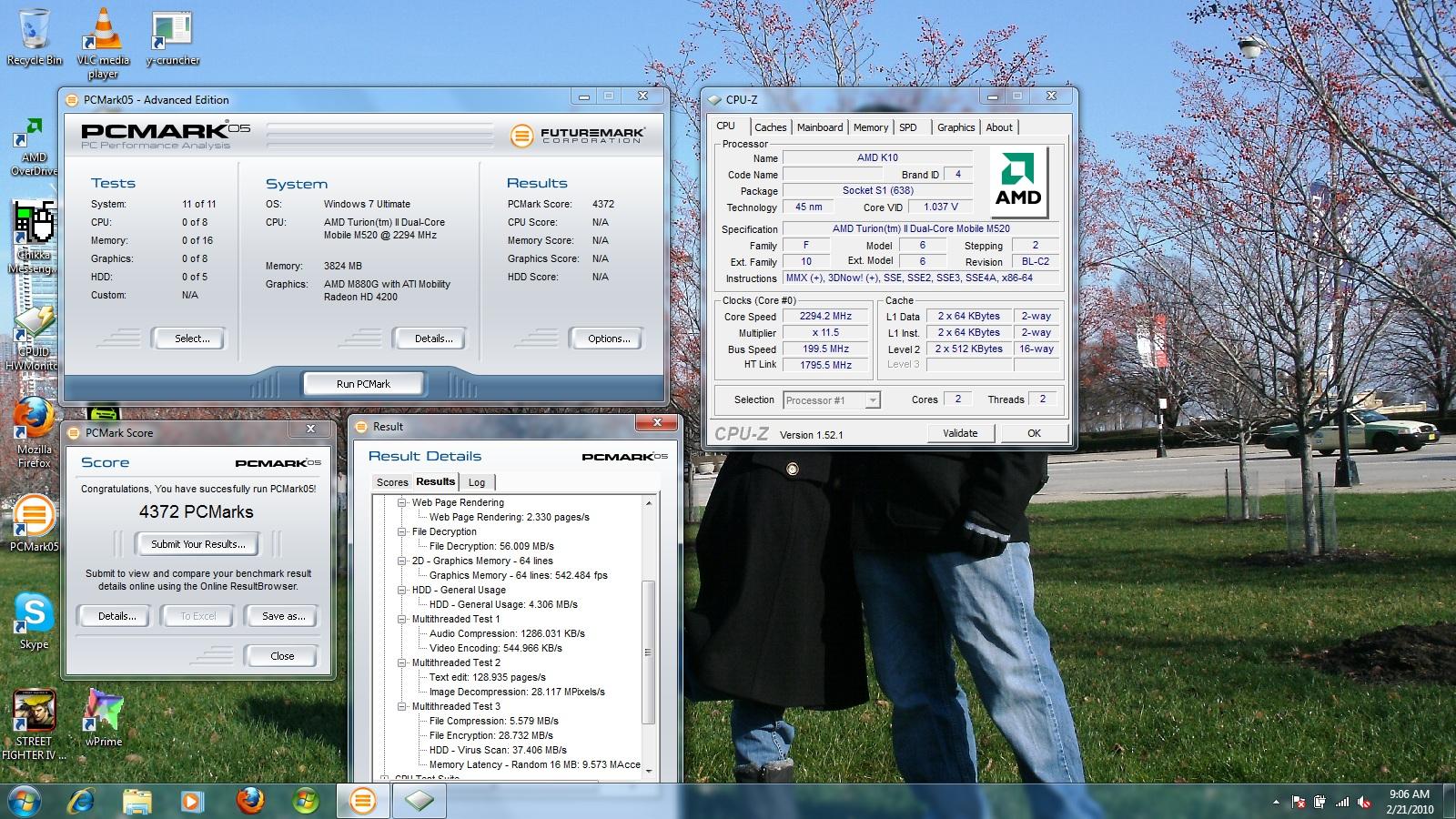Open the y-cruncher desktop shortcut
Image resolution: width=1456 pixels, height=819 pixels.
173,37
